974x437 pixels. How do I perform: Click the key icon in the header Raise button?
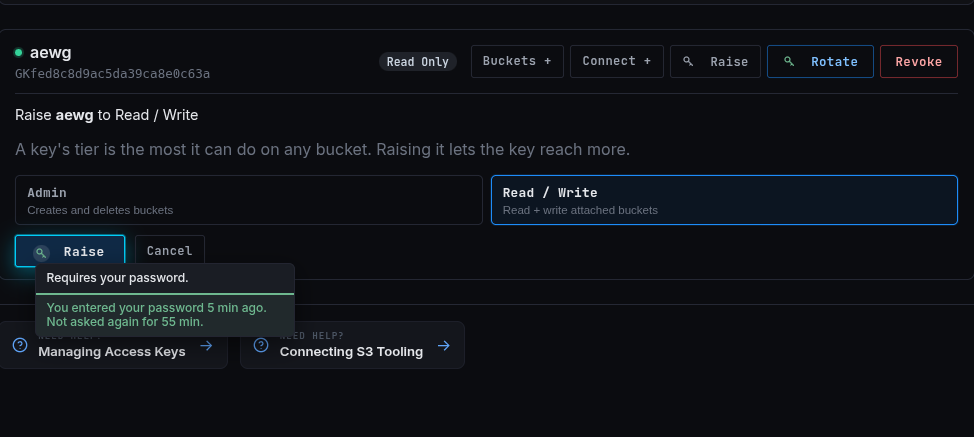pyautogui.click(x=688, y=61)
